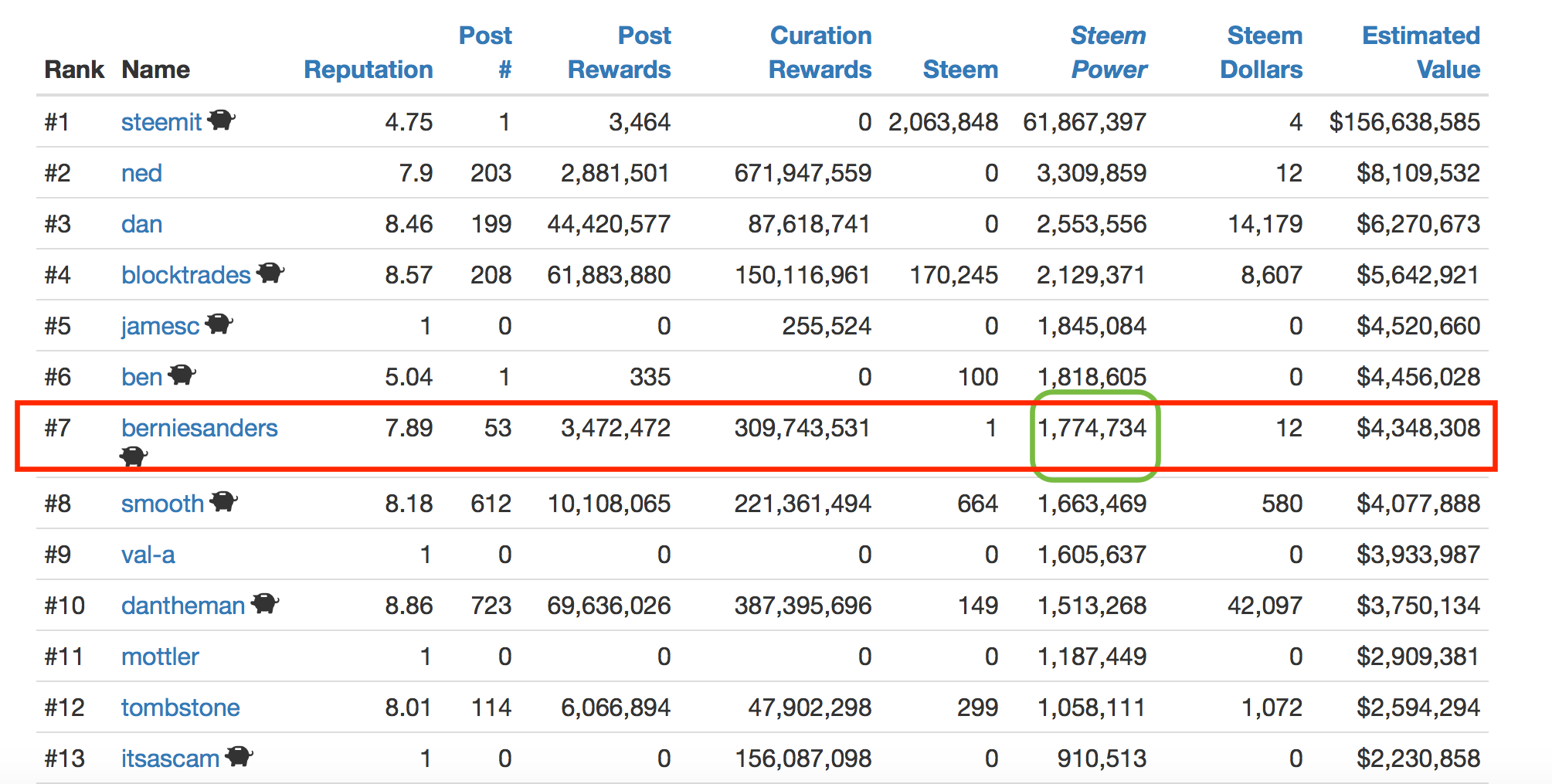Viewport: 1552px width, 784px height.
Task: Select curation rewards 671,947,559
Action: 803,173
